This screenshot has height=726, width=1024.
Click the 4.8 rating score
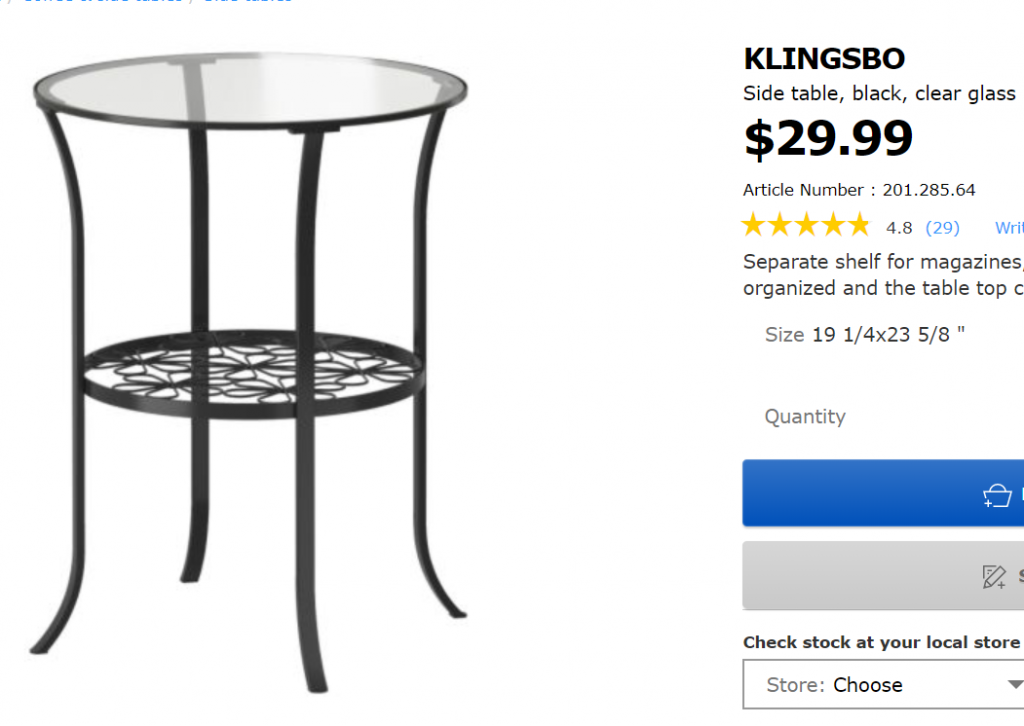coord(899,228)
